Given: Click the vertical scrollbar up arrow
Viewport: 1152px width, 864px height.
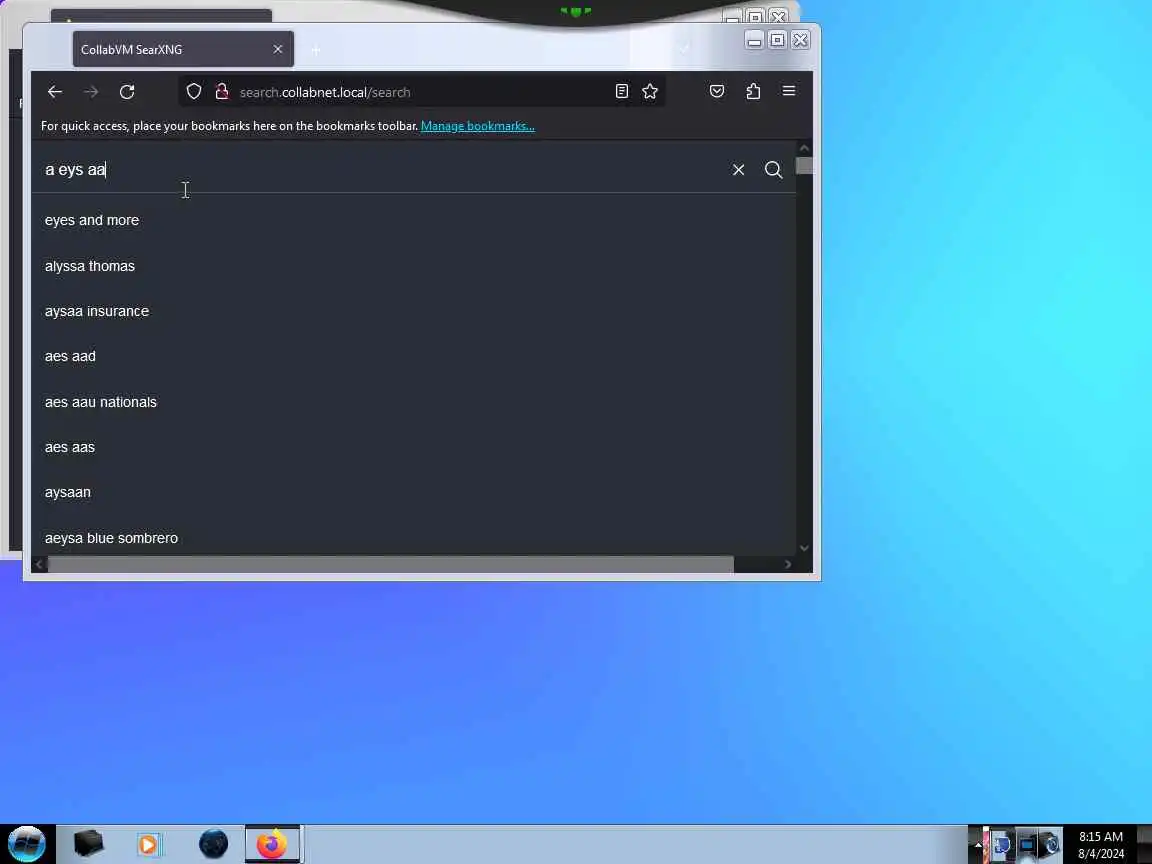Looking at the screenshot, I should [804, 148].
